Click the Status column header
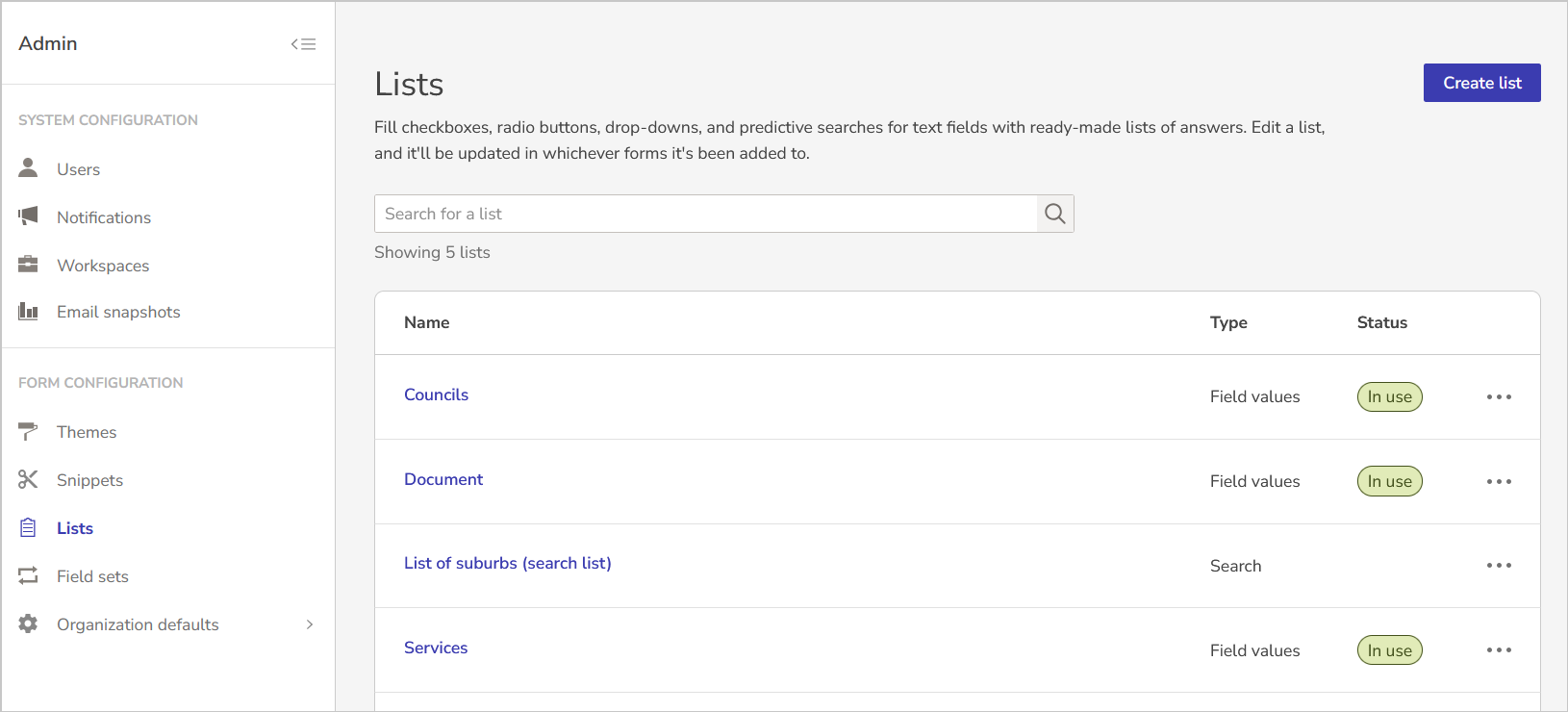1568x712 pixels. click(x=1381, y=322)
